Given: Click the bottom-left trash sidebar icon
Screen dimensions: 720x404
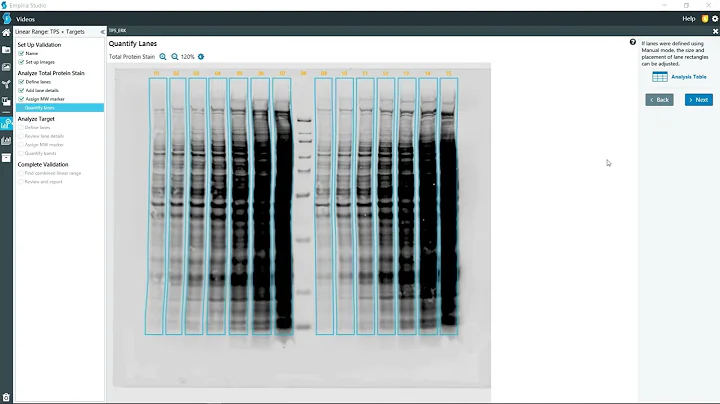Looking at the screenshot, I should click(6, 397).
